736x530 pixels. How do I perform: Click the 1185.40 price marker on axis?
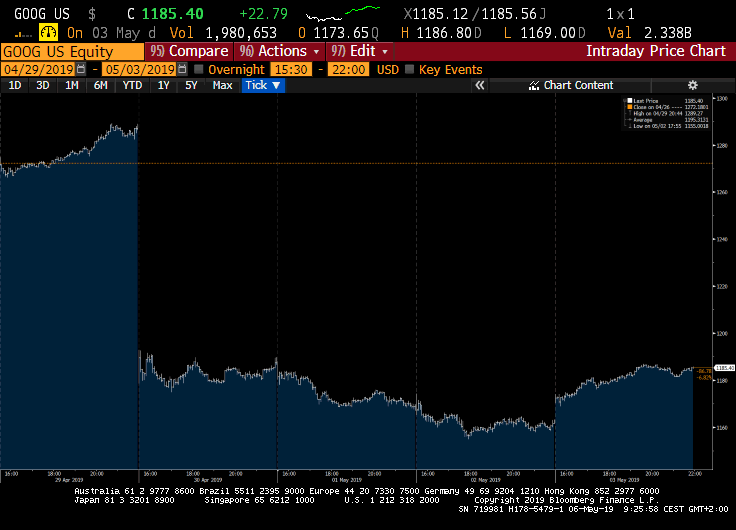(724, 368)
